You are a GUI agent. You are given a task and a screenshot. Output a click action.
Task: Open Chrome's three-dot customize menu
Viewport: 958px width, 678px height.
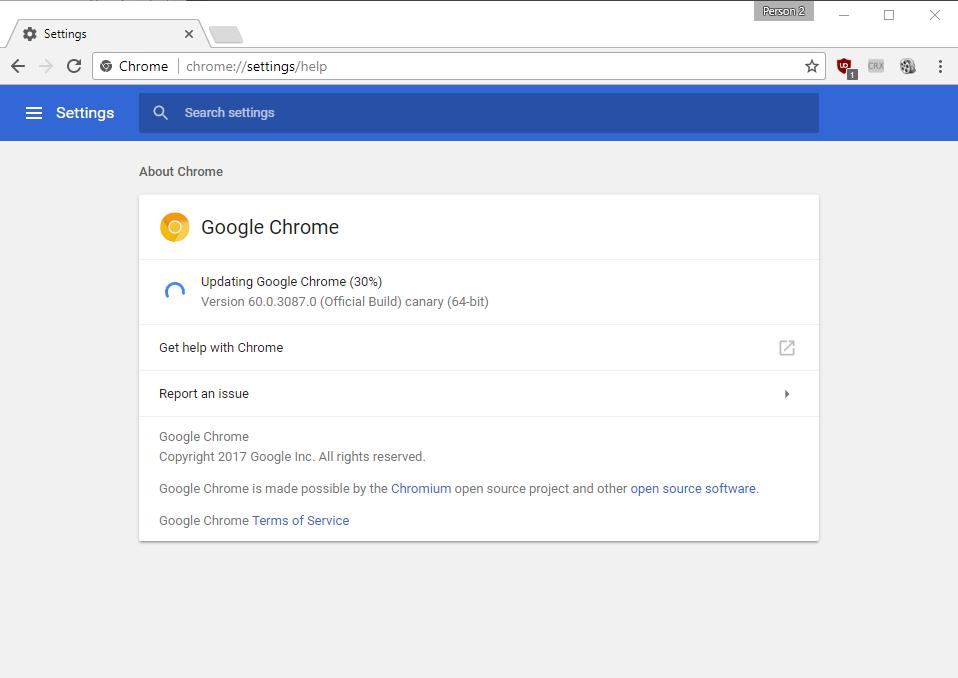(x=939, y=66)
